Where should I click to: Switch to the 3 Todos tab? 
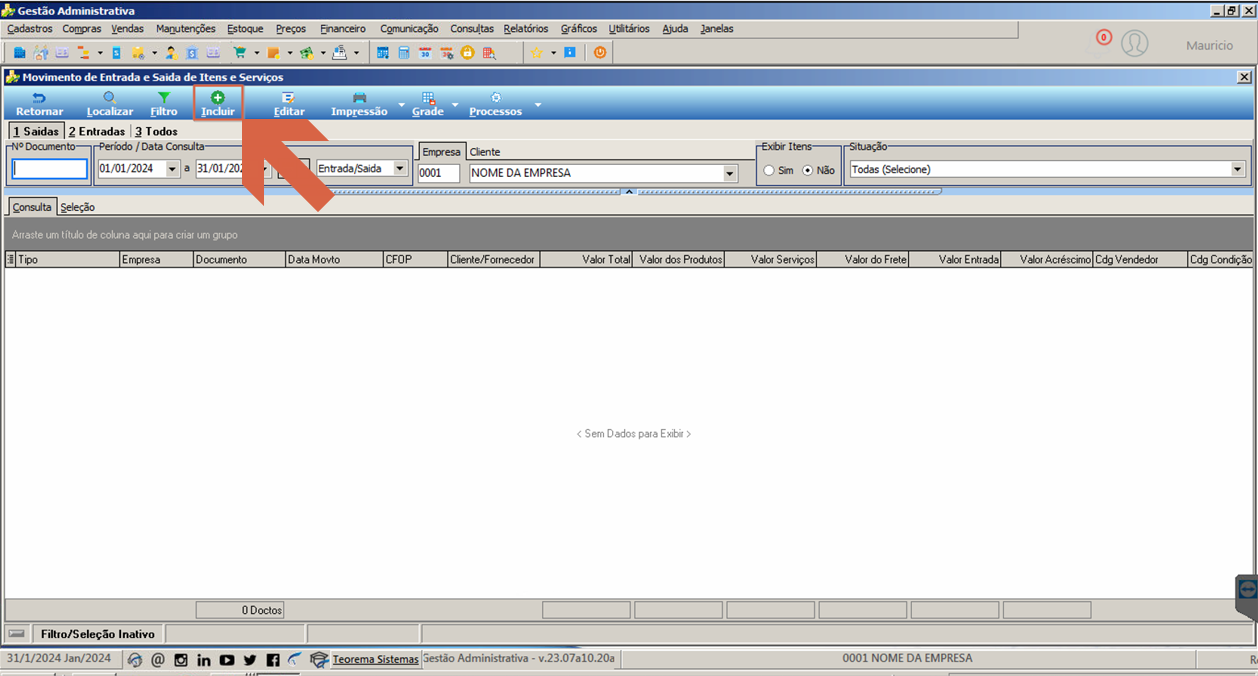(x=156, y=131)
